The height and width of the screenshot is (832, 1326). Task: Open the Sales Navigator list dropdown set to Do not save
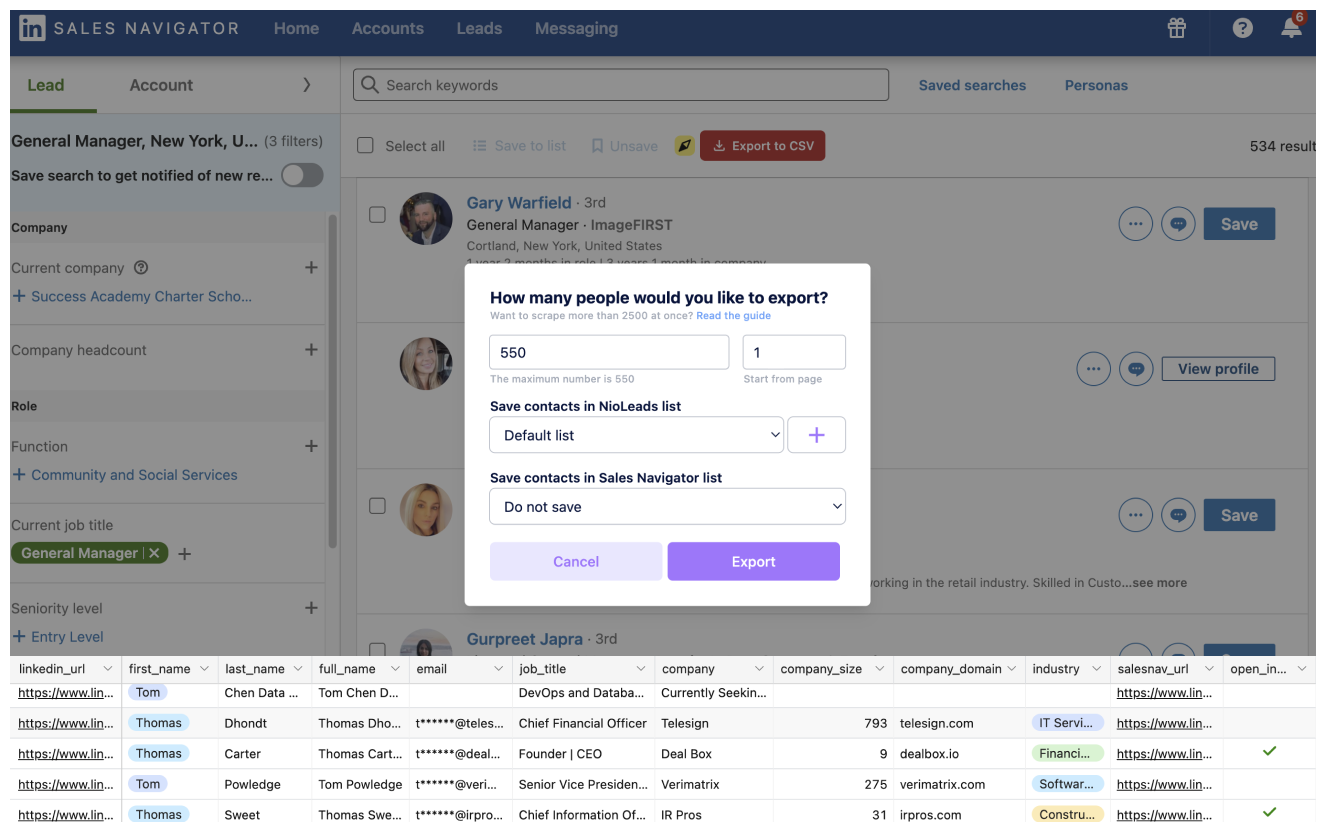pos(667,506)
